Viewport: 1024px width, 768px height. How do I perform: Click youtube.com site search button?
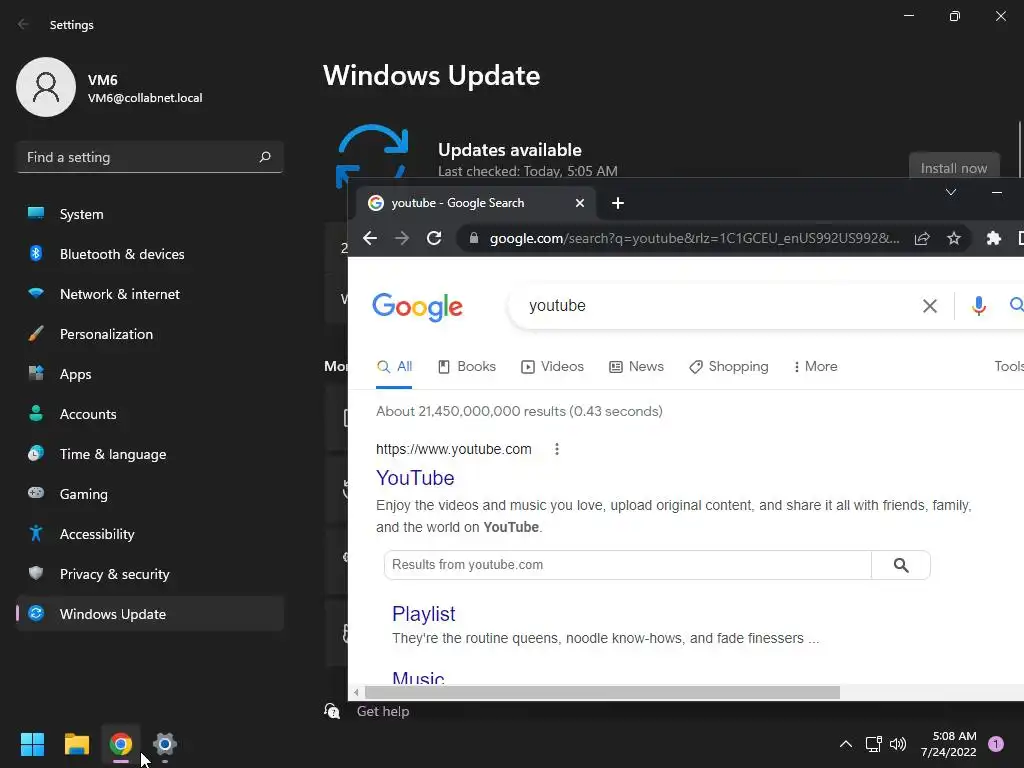pos(901,565)
